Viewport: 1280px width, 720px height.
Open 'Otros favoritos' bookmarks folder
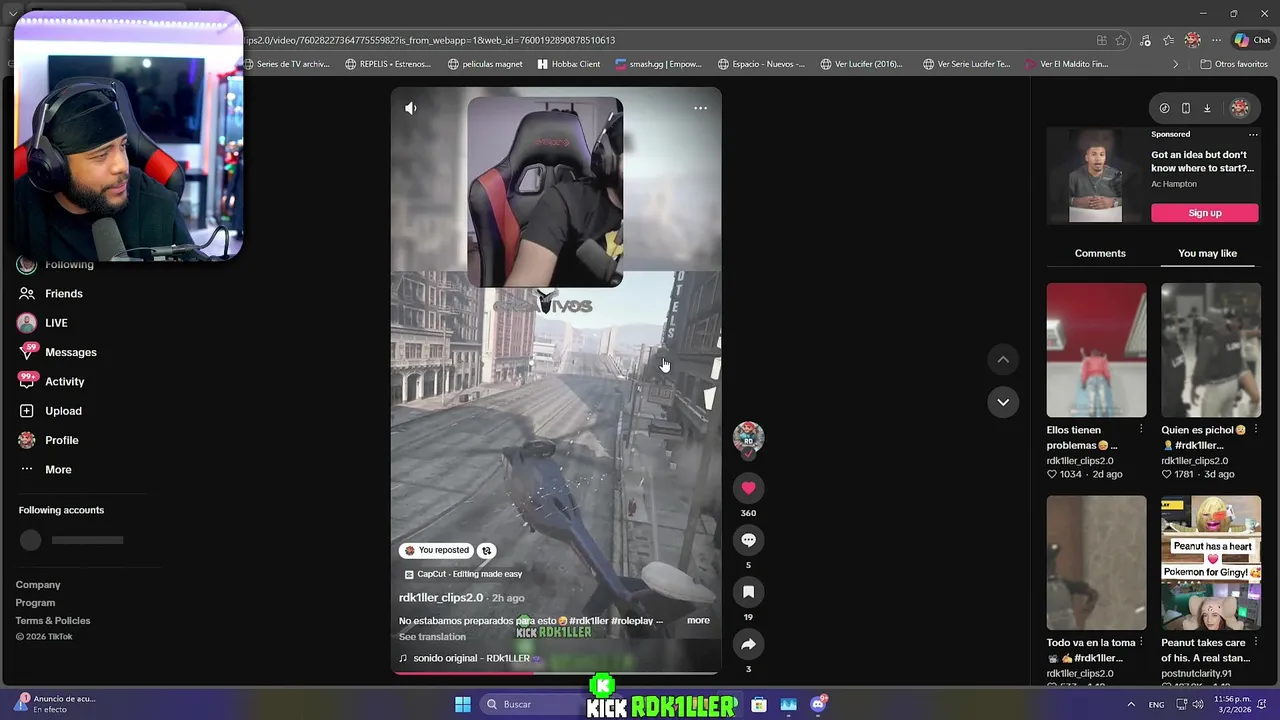[x=1233, y=64]
